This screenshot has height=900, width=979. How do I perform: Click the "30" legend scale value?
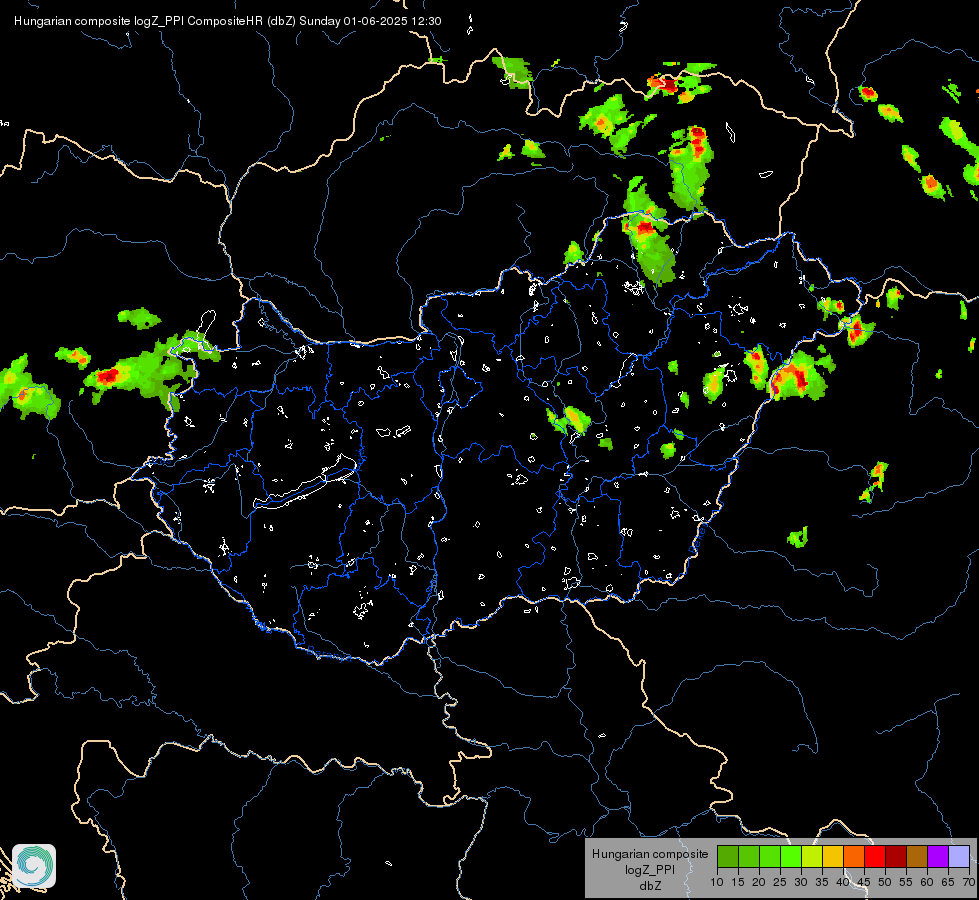point(801,883)
